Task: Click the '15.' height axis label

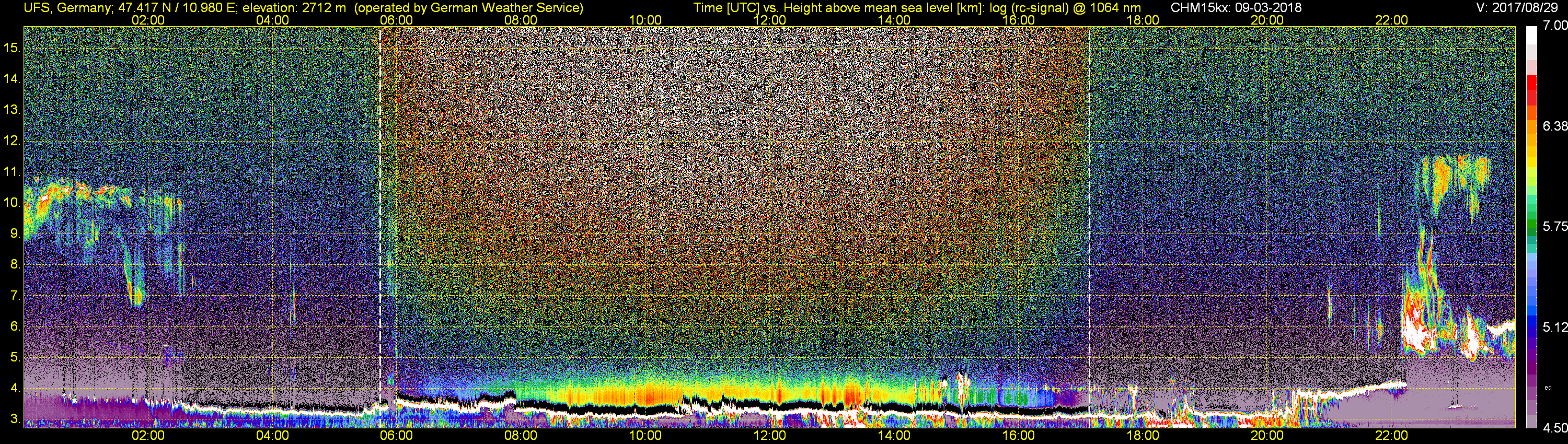Action: tap(12, 48)
